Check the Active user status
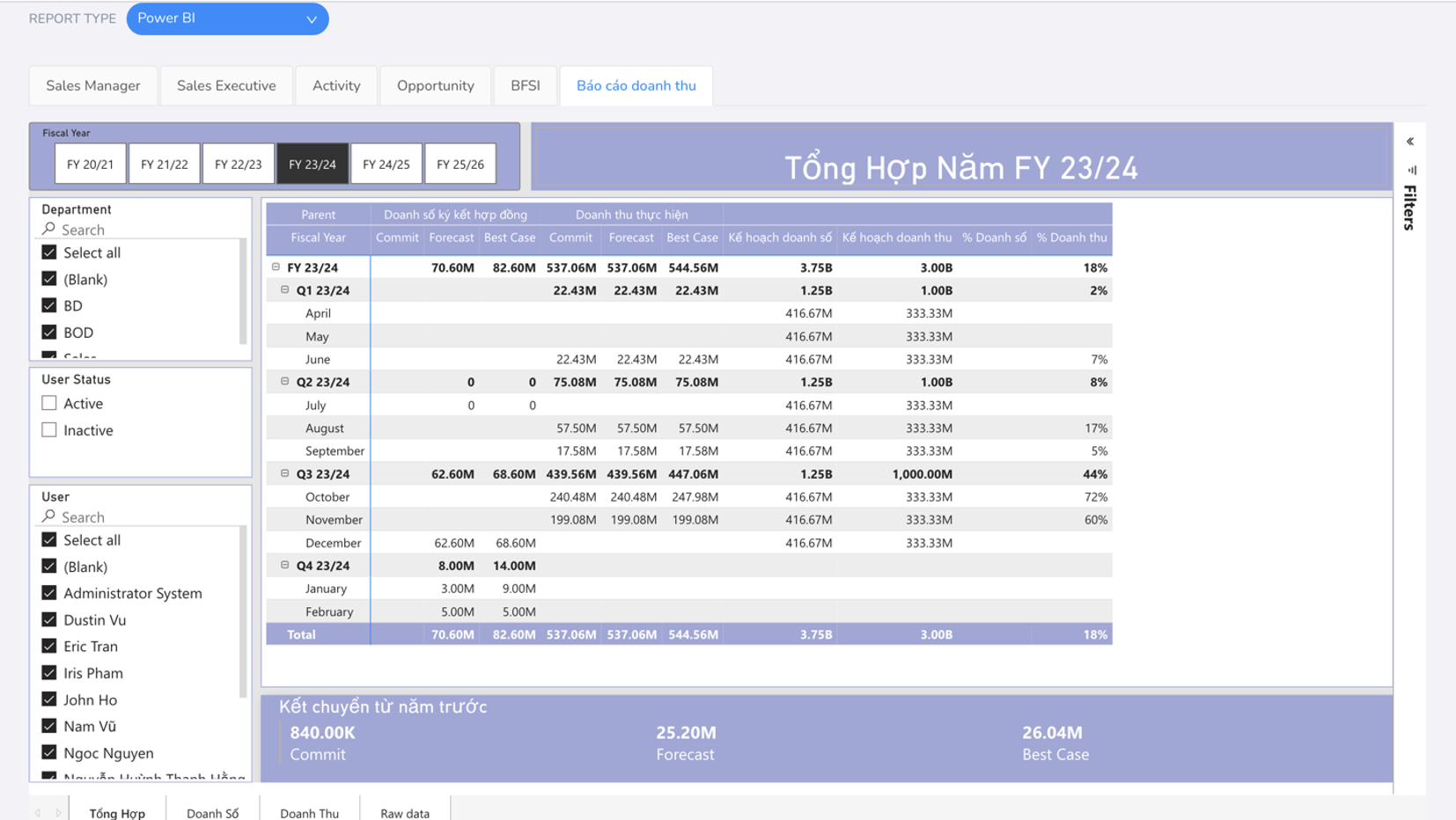 pos(49,403)
